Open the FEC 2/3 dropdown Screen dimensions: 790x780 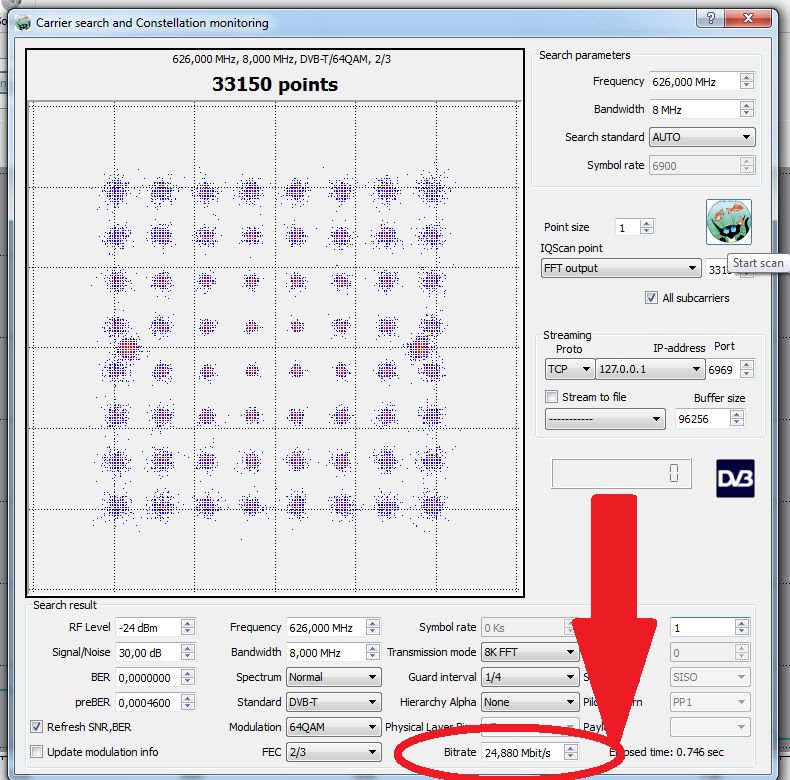click(x=333, y=752)
